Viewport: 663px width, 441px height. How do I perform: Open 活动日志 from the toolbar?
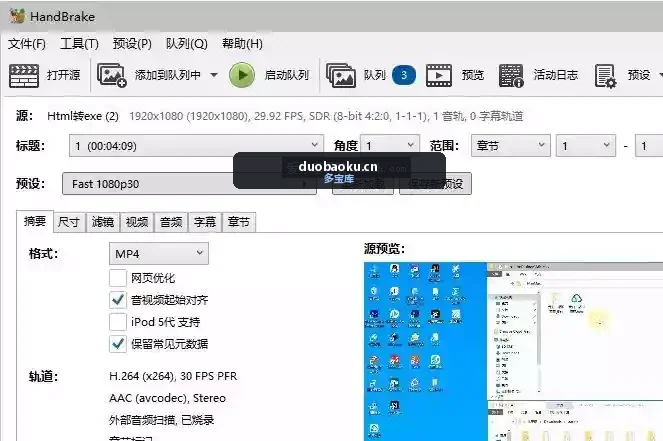pyautogui.click(x=556, y=75)
